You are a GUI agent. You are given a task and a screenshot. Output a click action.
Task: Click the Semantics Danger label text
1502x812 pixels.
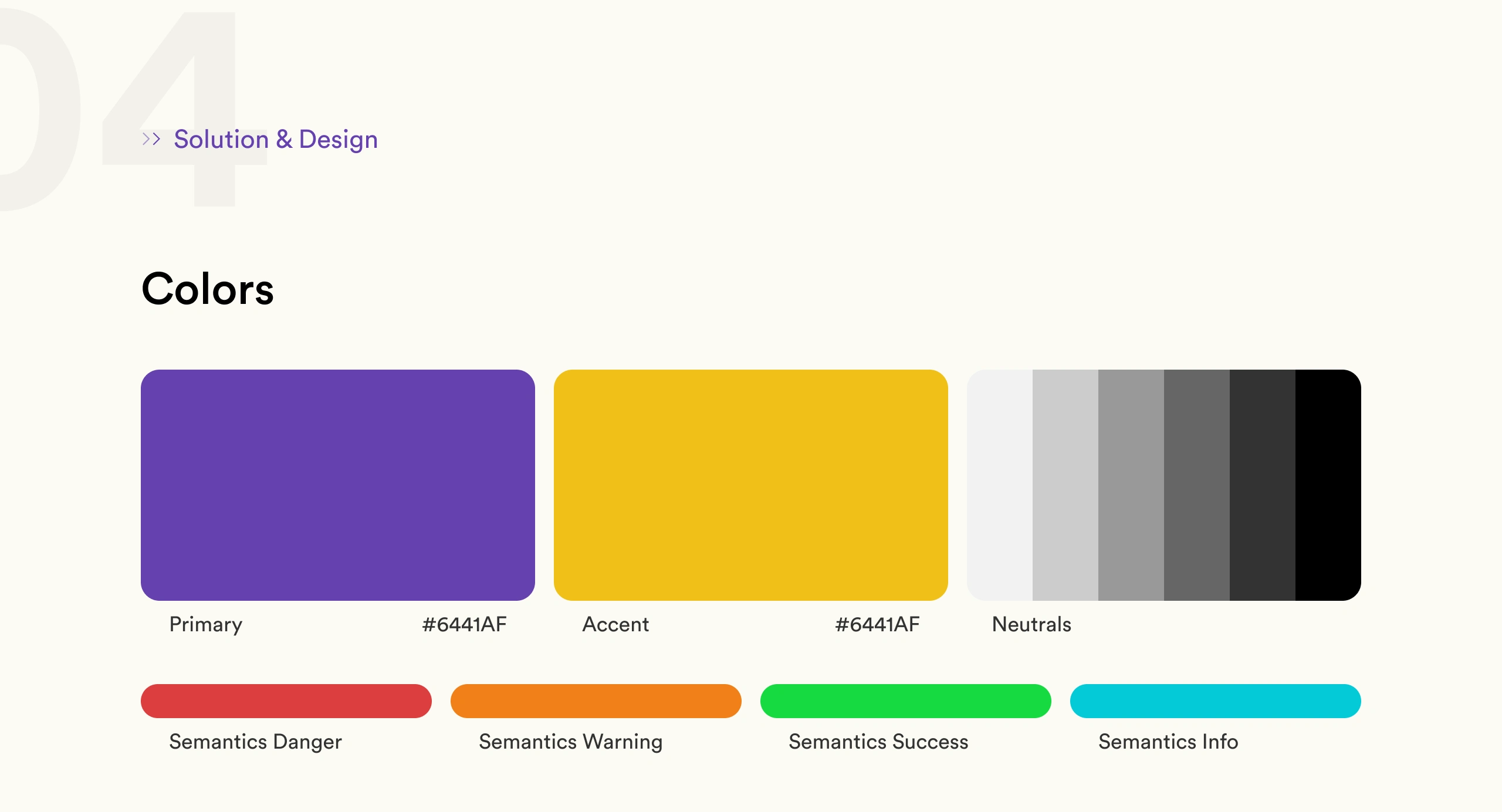[x=255, y=742]
